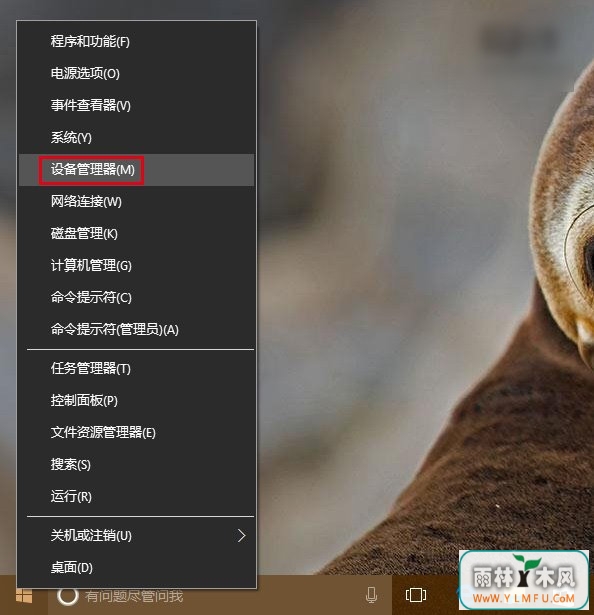The width and height of the screenshot is (594, 615).
Task: Click the Windows Start button
Action: (24, 595)
